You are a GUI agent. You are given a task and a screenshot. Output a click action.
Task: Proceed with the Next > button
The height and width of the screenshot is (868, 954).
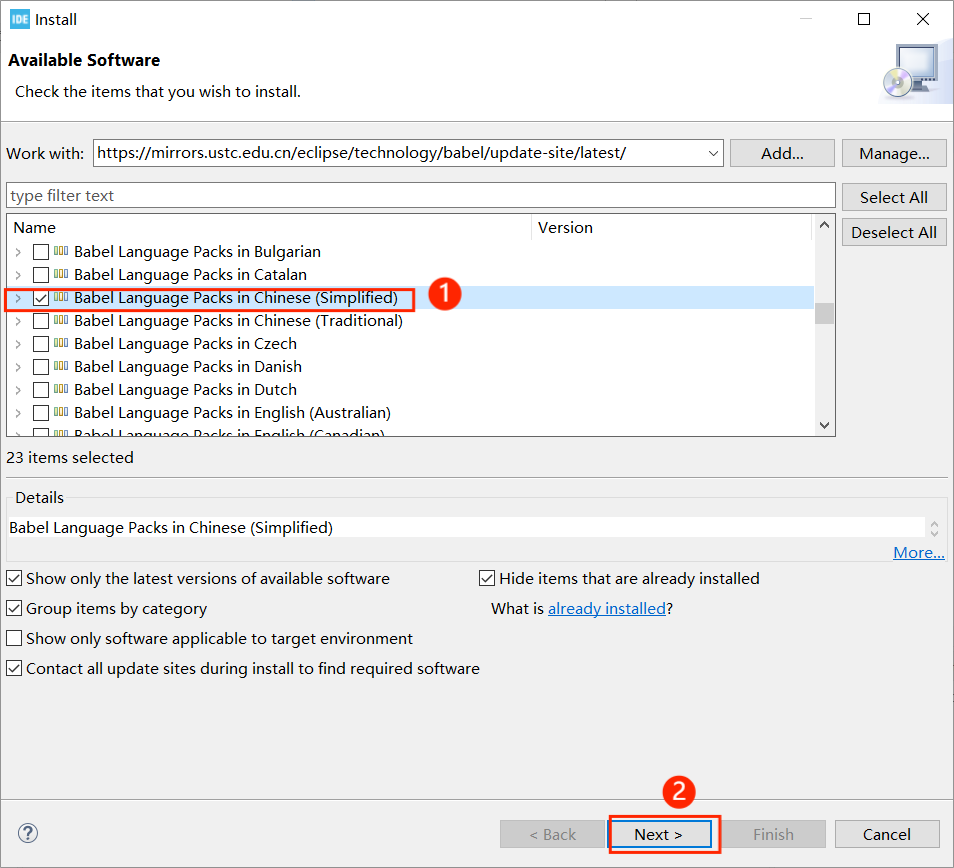pos(660,834)
